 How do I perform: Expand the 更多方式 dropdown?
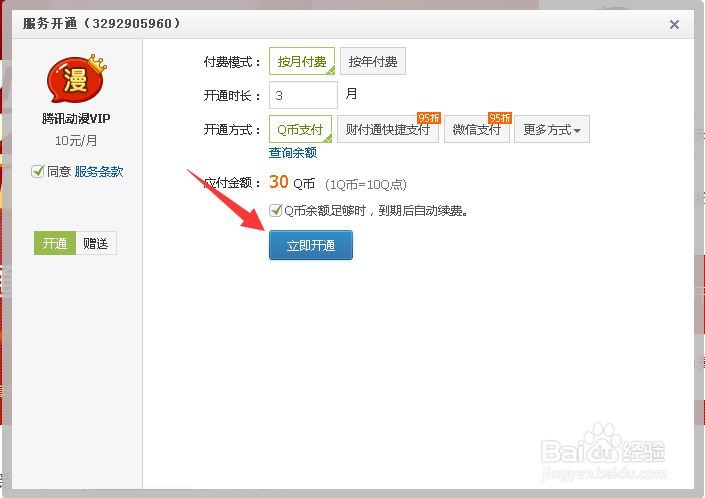pos(552,129)
